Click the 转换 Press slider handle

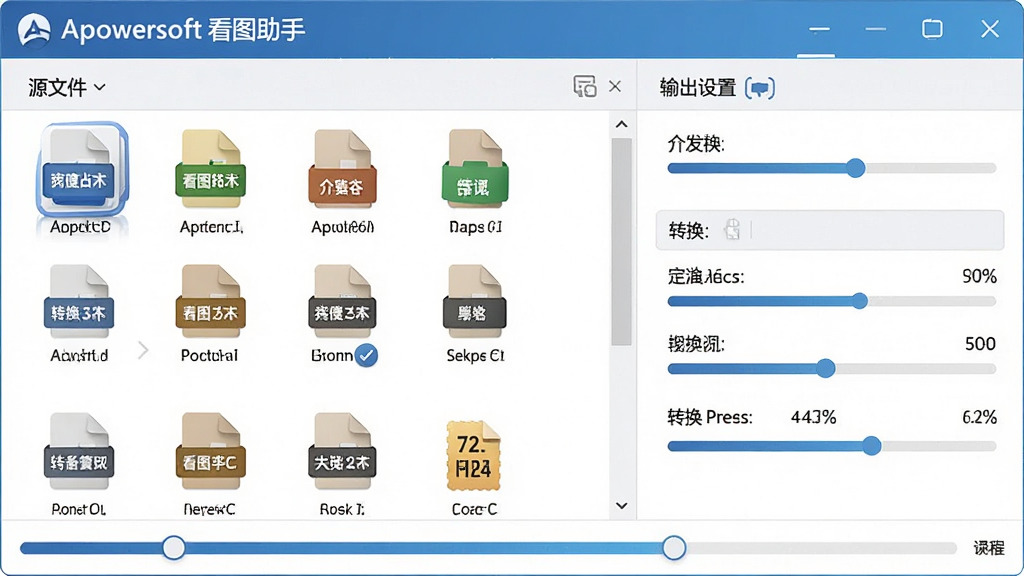[871, 446]
